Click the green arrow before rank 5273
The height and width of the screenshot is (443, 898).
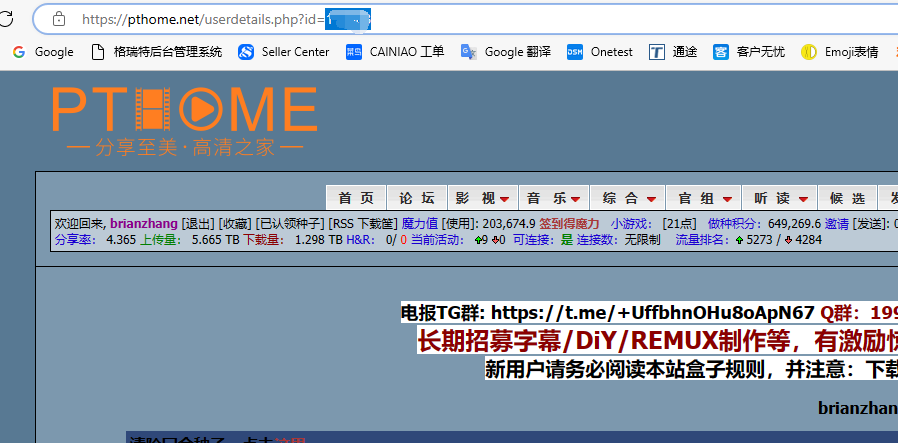(739, 240)
